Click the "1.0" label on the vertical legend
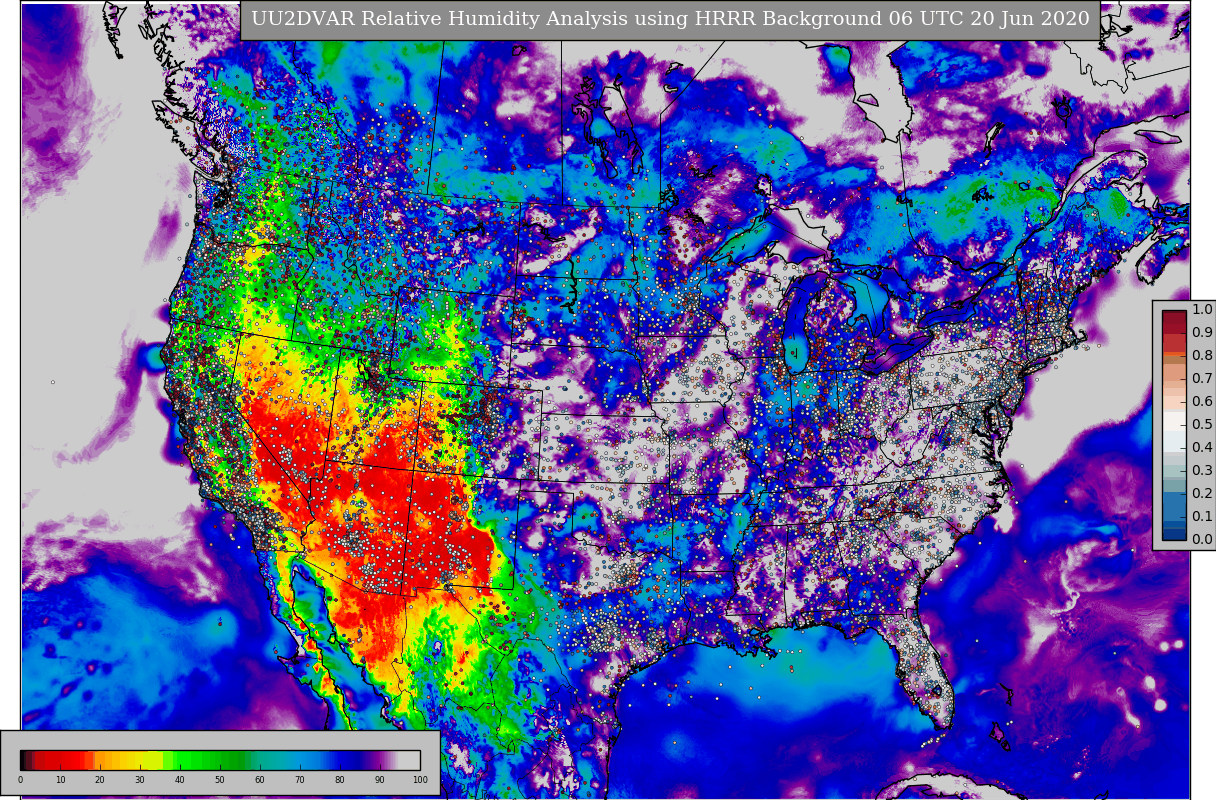1216x800 pixels. pyautogui.click(x=1202, y=309)
